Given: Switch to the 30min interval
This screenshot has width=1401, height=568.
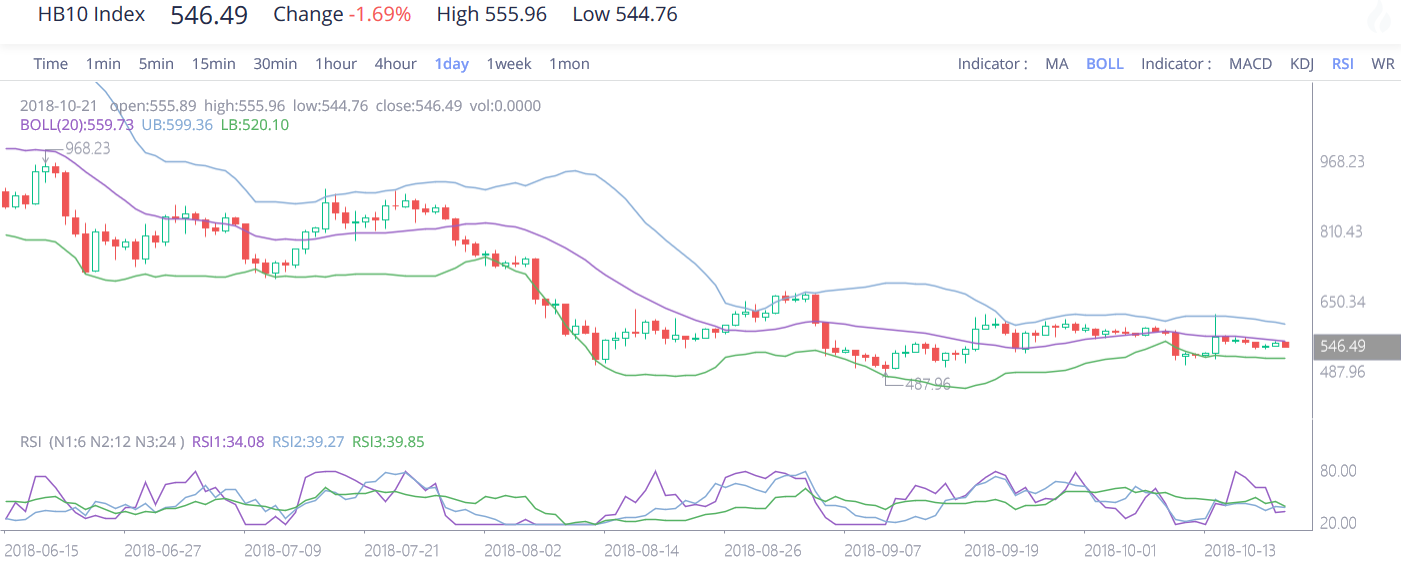Looking at the screenshot, I should coord(275,64).
